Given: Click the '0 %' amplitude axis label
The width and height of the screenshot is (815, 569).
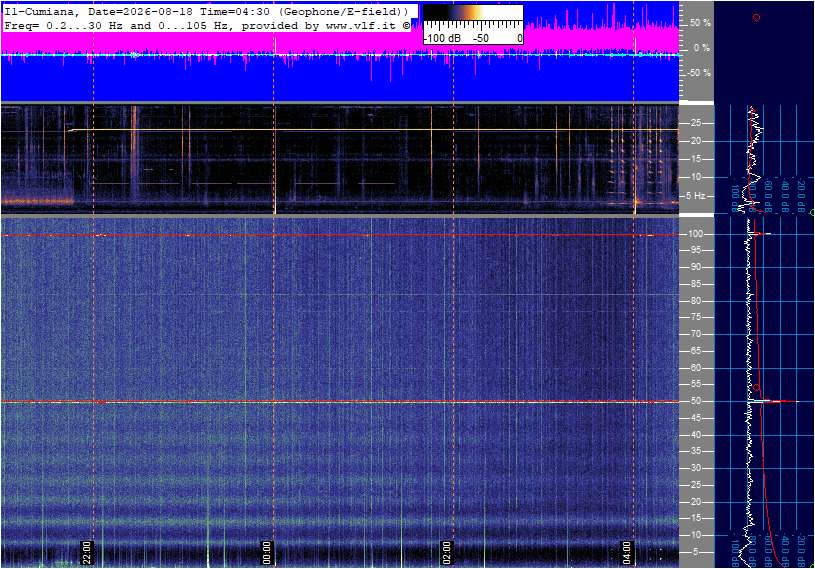Looking at the screenshot, I should (701, 48).
